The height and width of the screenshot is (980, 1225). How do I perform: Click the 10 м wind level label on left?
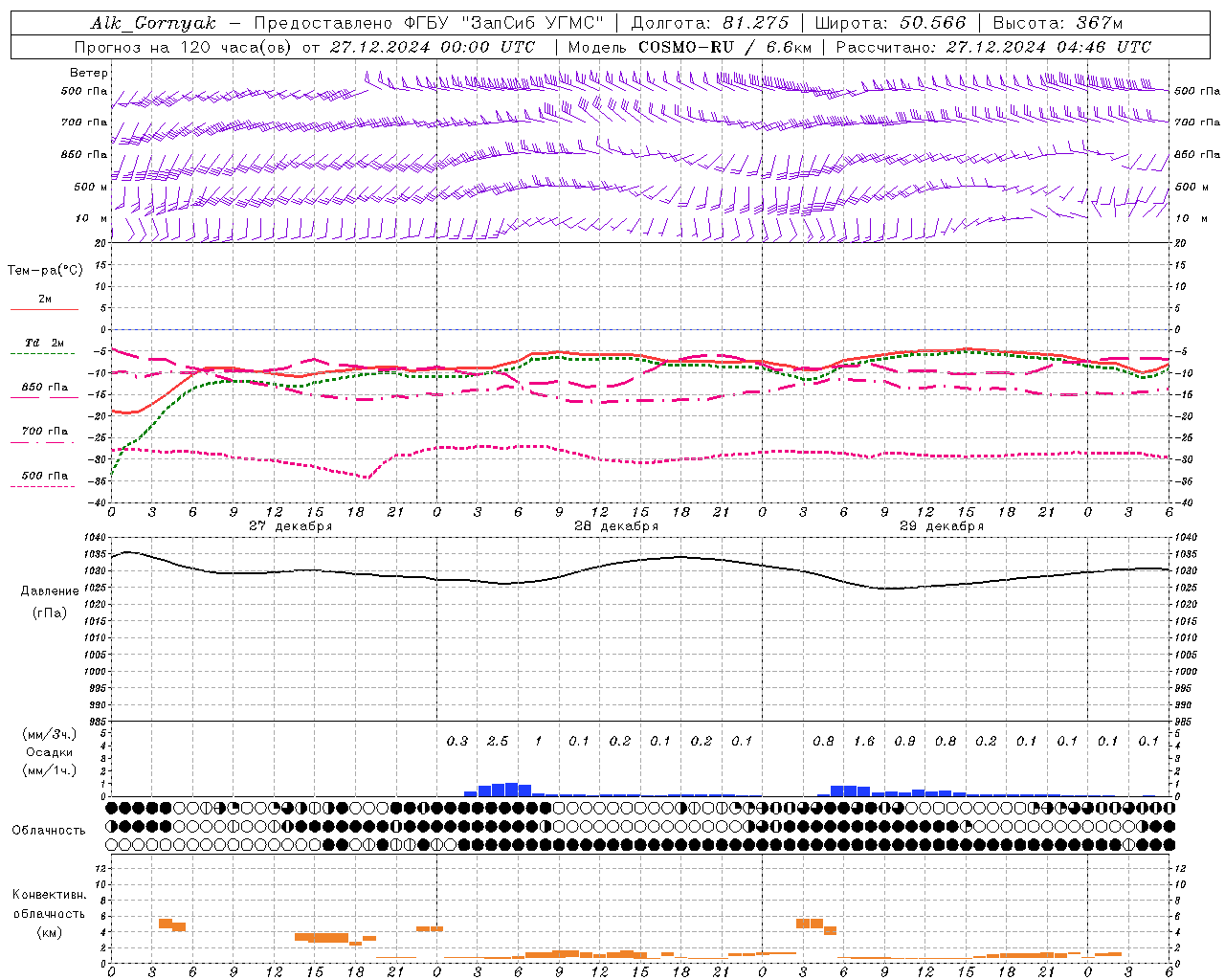[92, 218]
